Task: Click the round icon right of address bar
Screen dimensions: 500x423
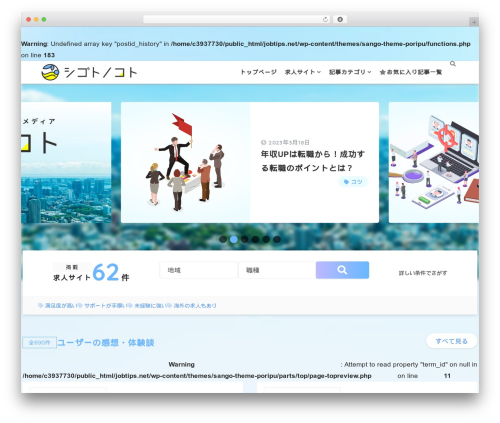Action: point(340,19)
